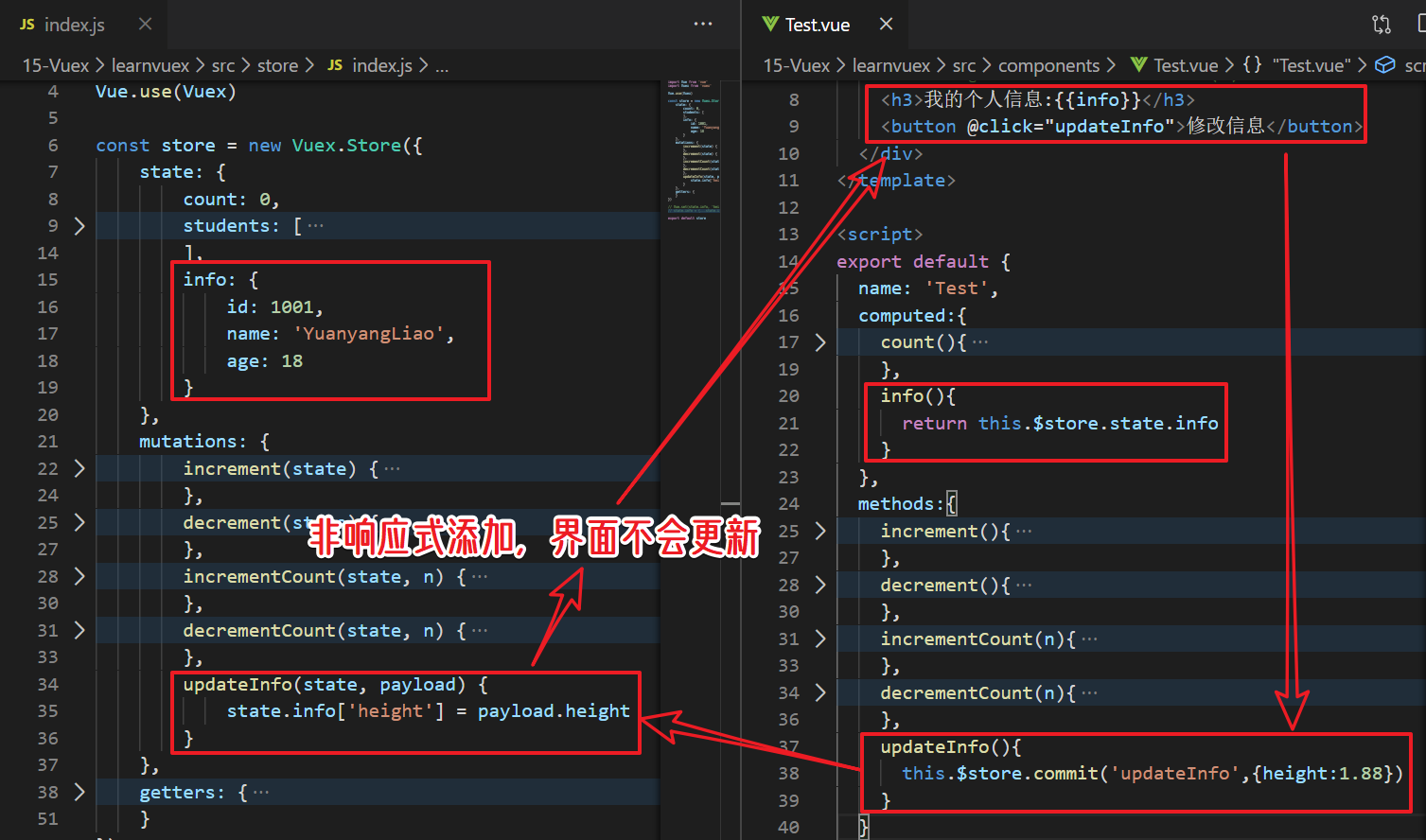Expand folded incrementCount(state, n) in index.js
1426x840 pixels.
(79, 577)
